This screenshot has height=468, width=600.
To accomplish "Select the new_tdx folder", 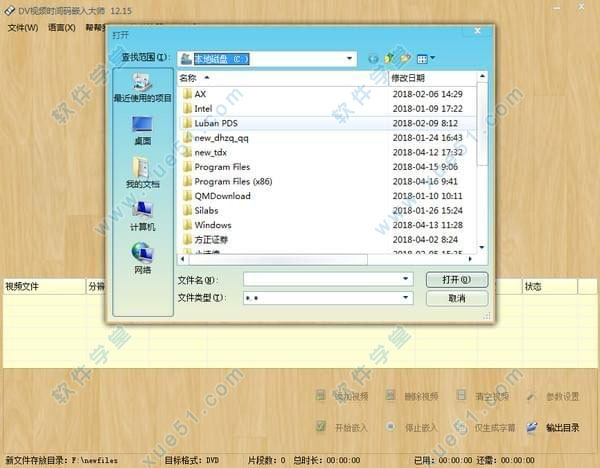I will coord(205,152).
